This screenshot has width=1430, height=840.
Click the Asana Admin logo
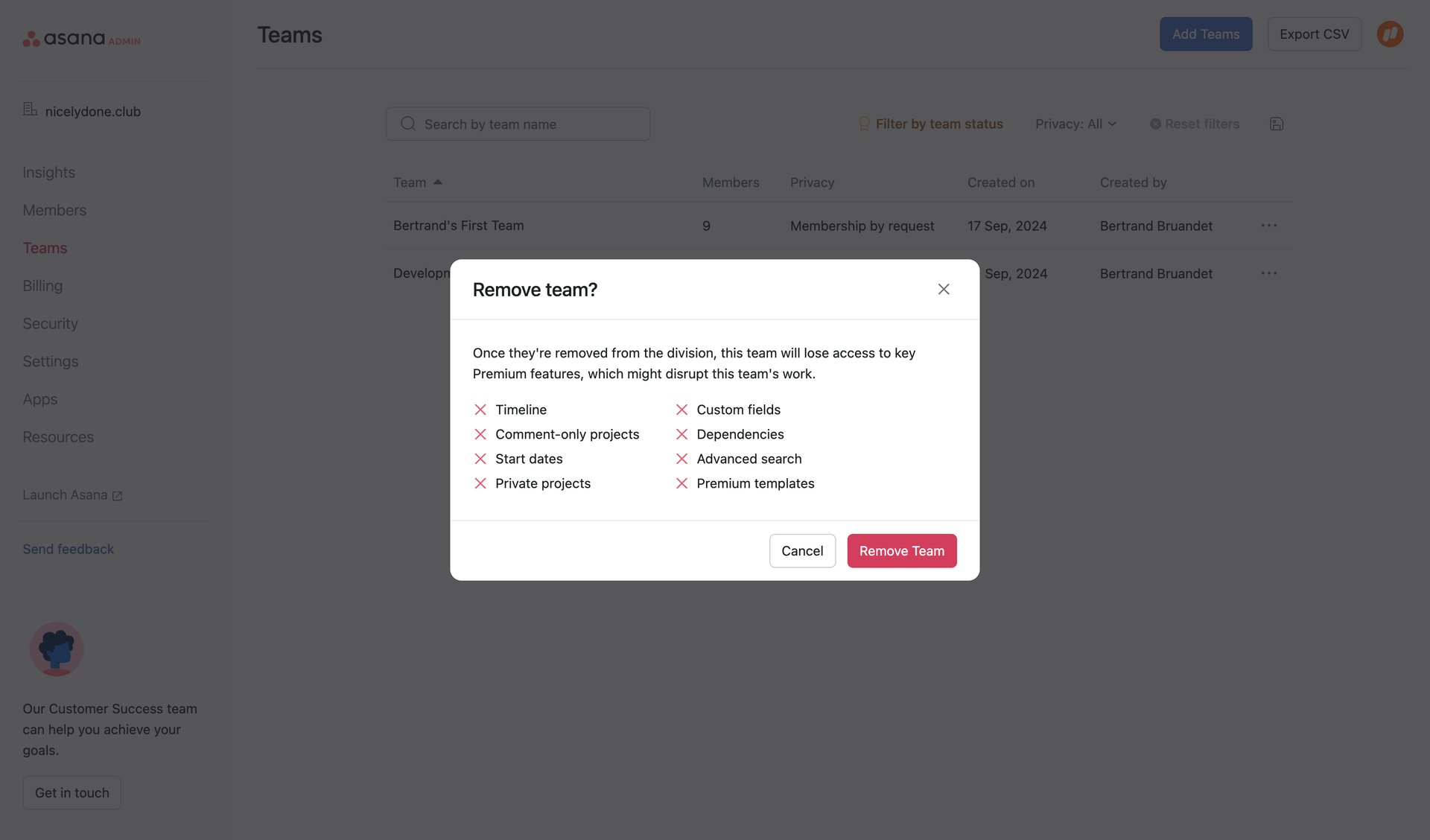coord(82,39)
